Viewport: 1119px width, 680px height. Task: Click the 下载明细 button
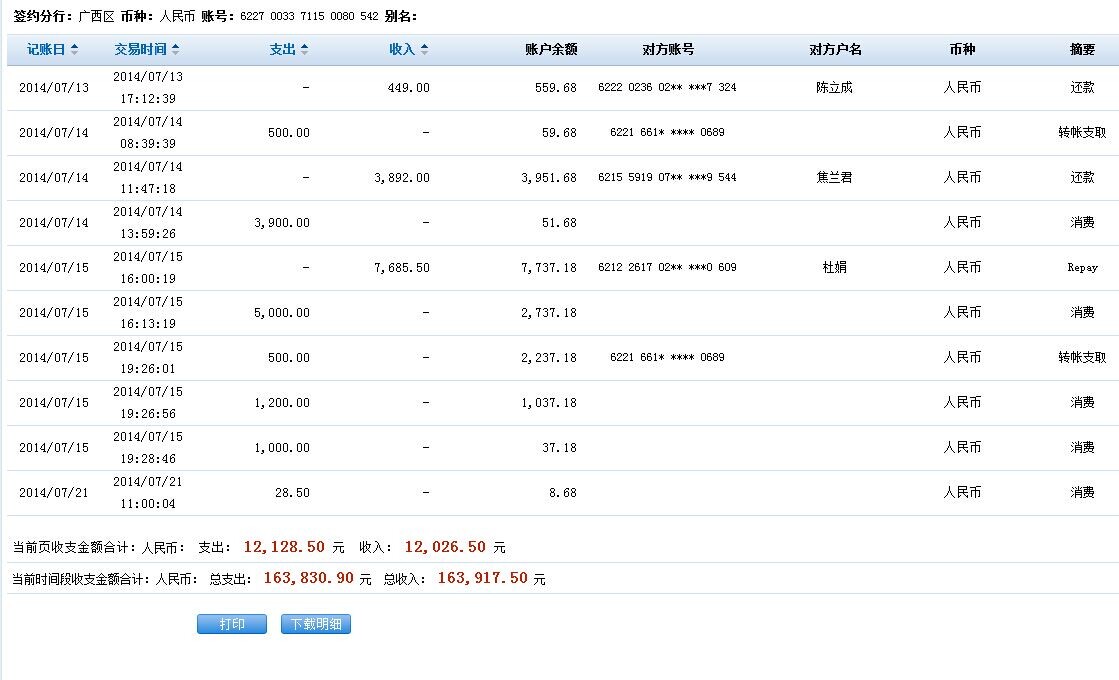tap(316, 624)
